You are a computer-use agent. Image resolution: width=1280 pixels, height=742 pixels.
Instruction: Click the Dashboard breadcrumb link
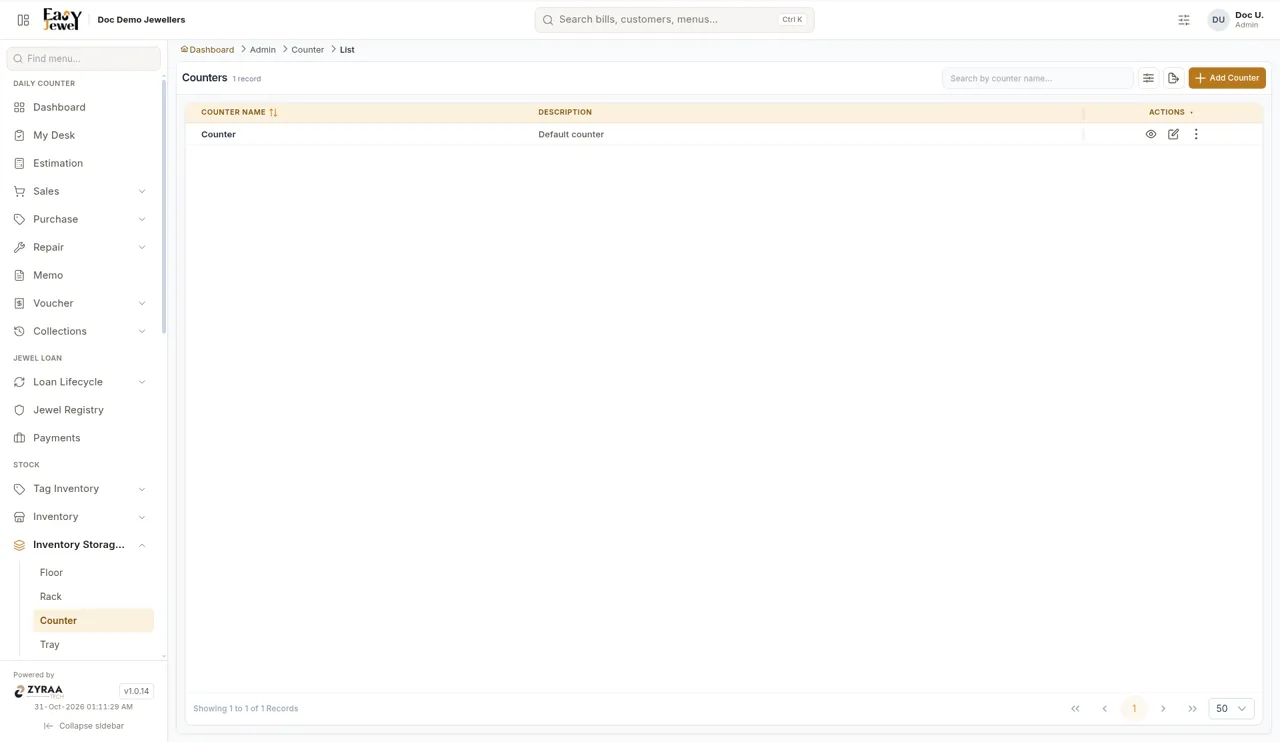tap(208, 50)
